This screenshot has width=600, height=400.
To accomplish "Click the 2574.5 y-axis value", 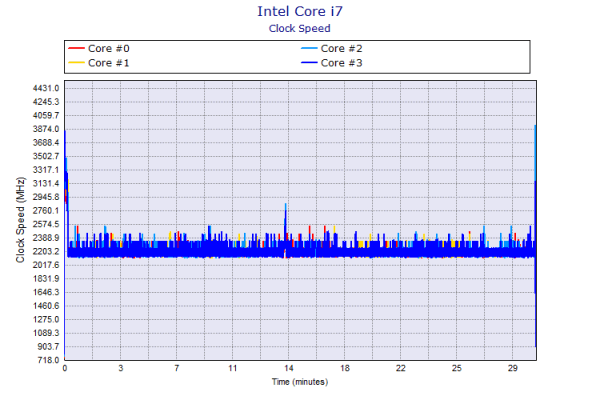I will pyautogui.click(x=46, y=224).
